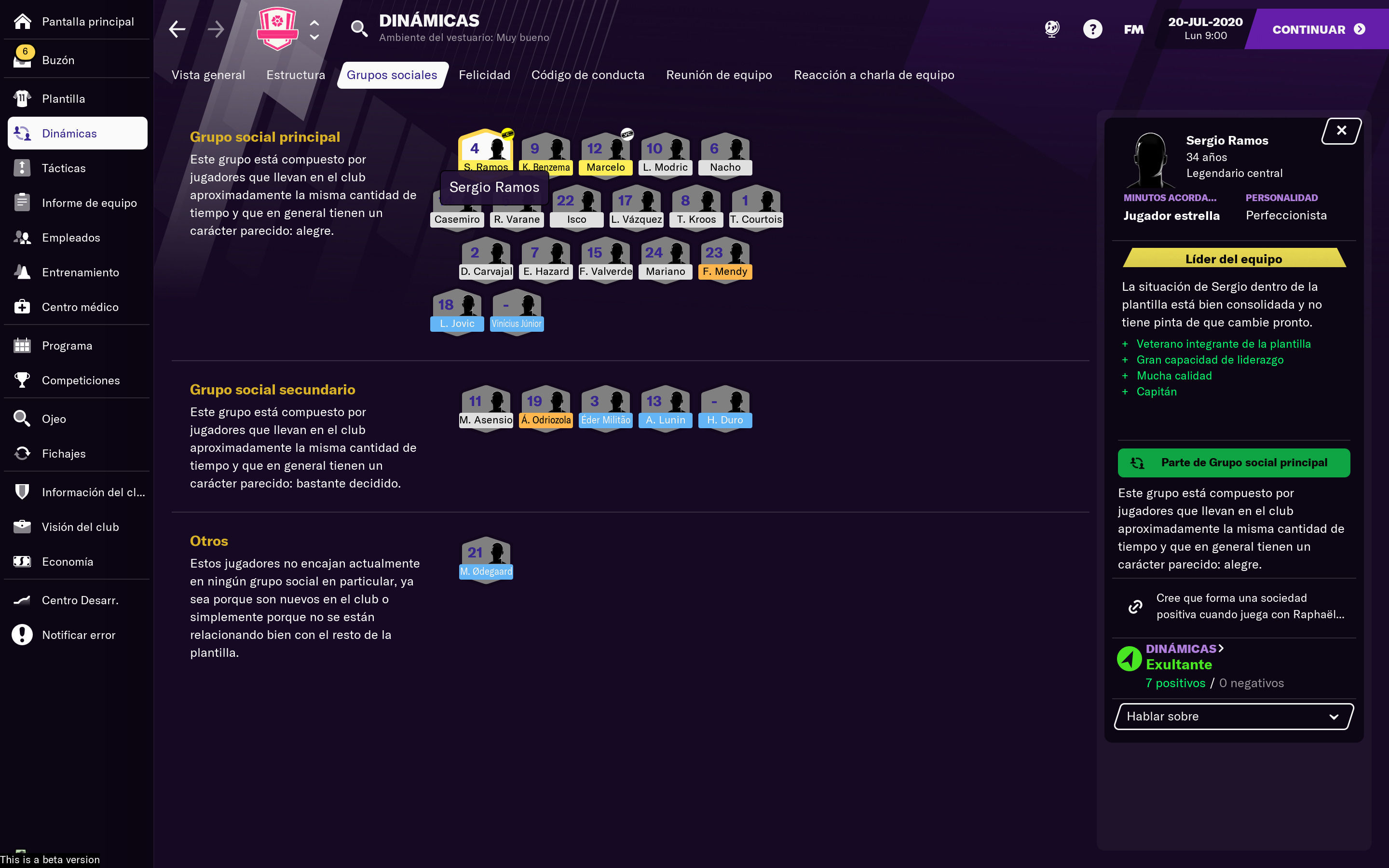The width and height of the screenshot is (1389, 868).
Task: Select the M. Ødegaard player badge
Action: (x=486, y=559)
